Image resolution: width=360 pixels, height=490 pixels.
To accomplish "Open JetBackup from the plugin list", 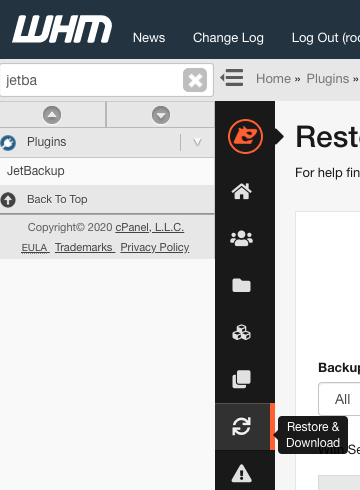I will [36, 171].
